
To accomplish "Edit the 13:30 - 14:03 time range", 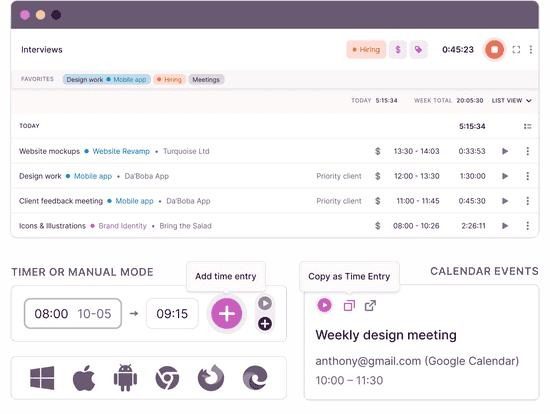I will pos(416,151).
